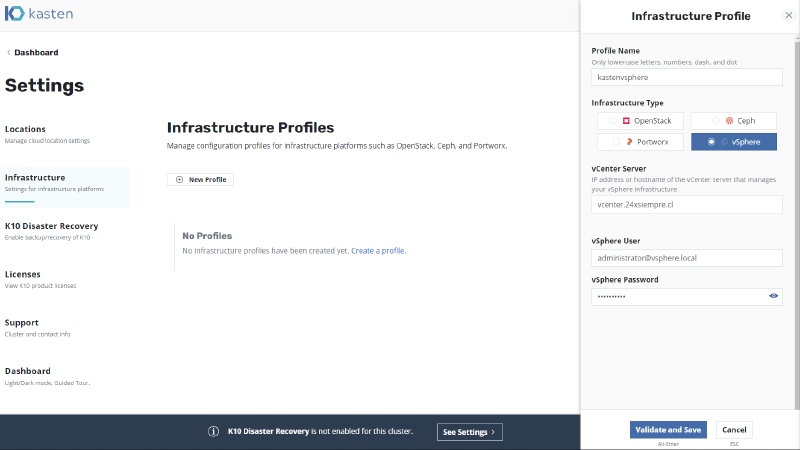Focus the vCenter Server field
Viewport: 800px width, 450px height.
pos(687,205)
